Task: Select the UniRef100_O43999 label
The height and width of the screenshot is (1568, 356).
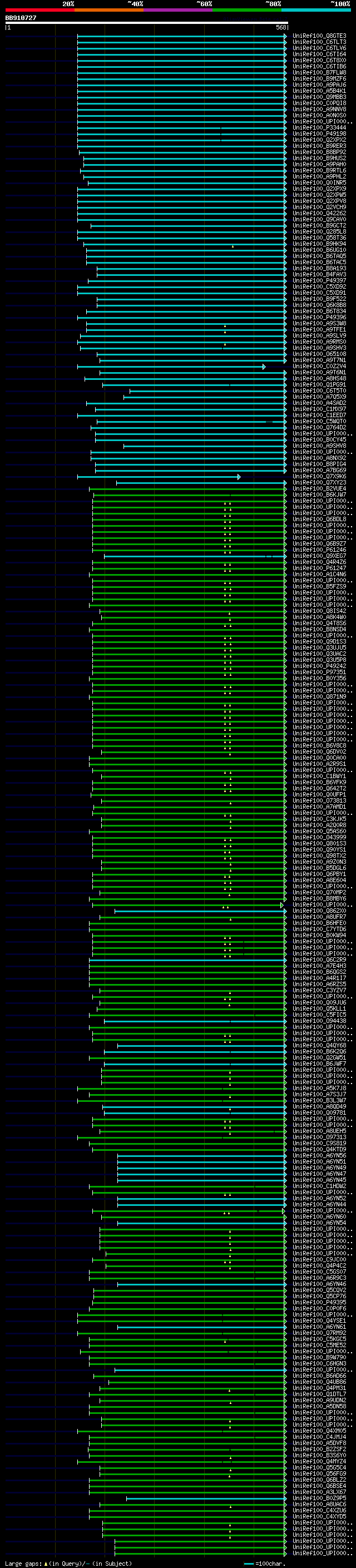Action: pyautogui.click(x=319, y=838)
